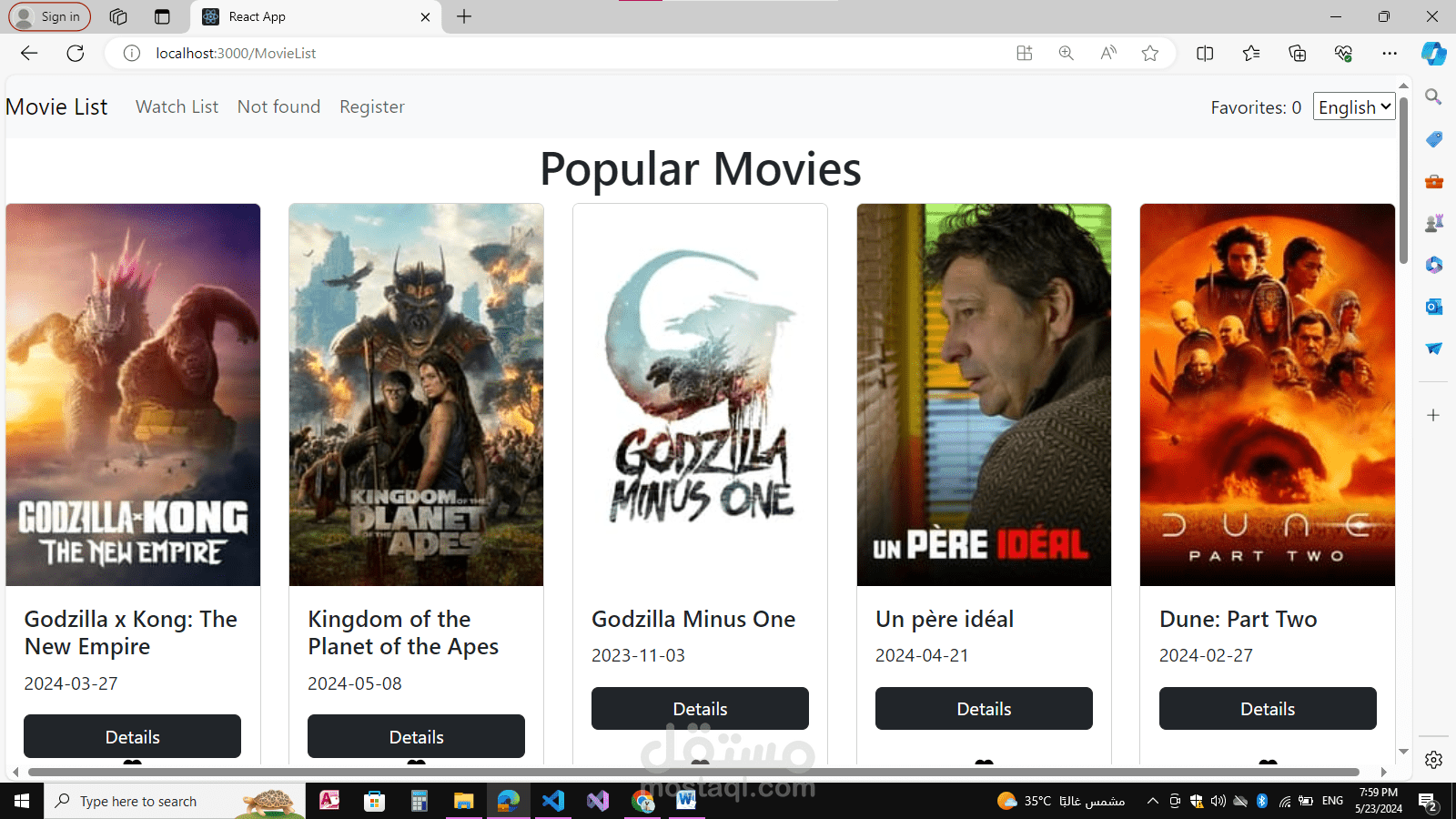Click the Favorites: 0 counter text

(1256, 107)
